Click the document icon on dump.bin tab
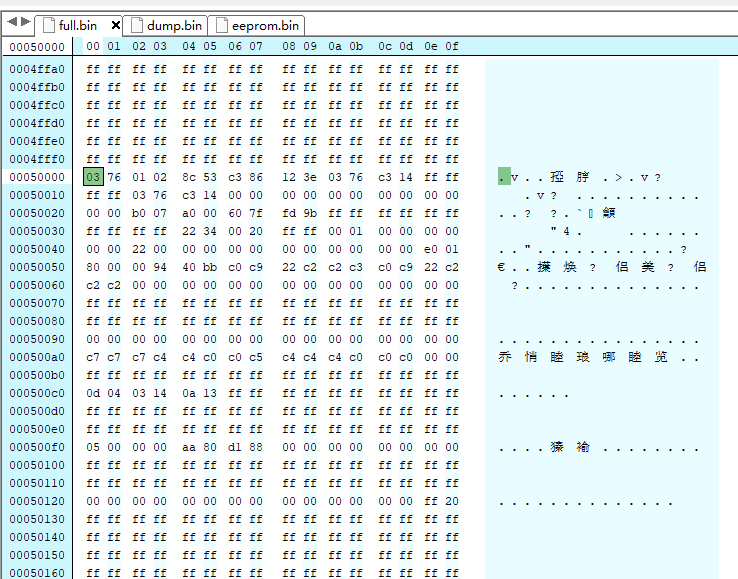This screenshot has width=738, height=579. [137, 25]
